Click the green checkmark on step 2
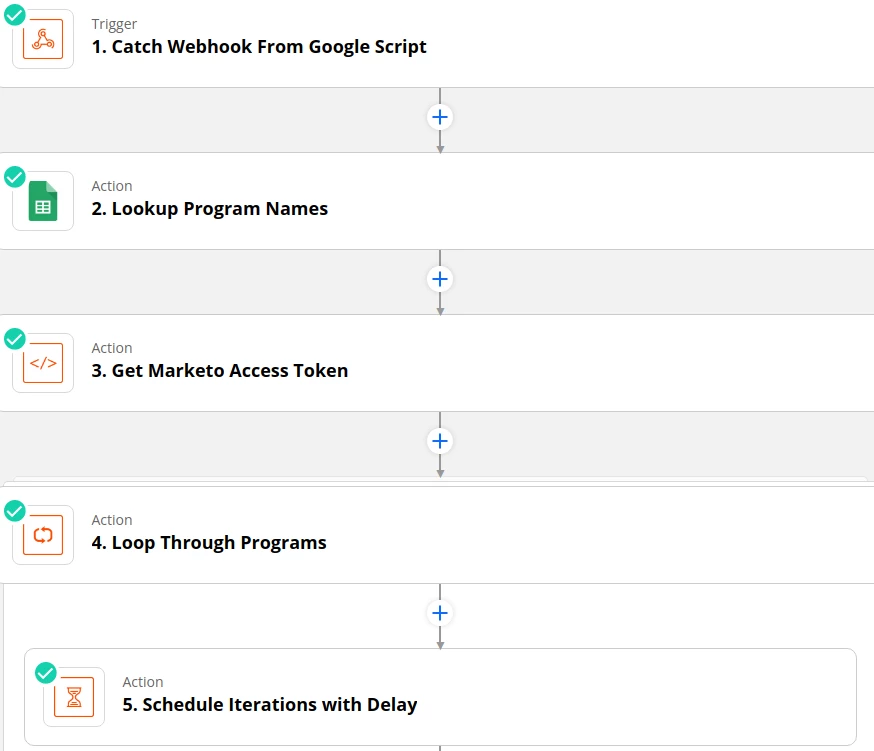The height and width of the screenshot is (751, 874). [x=15, y=177]
